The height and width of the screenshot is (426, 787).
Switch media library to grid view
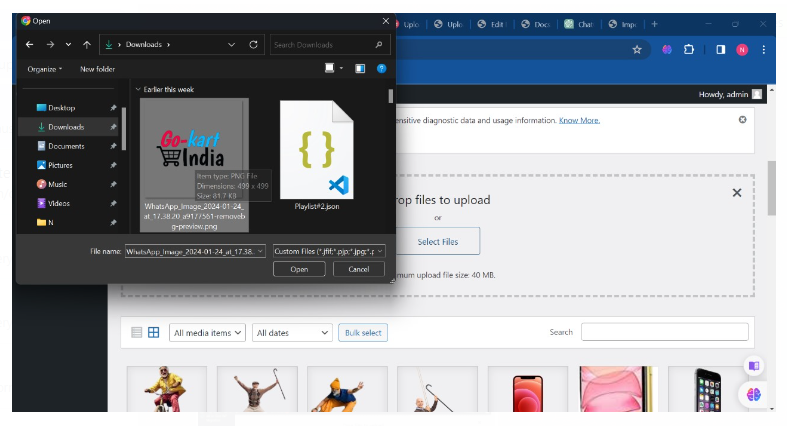tap(154, 333)
